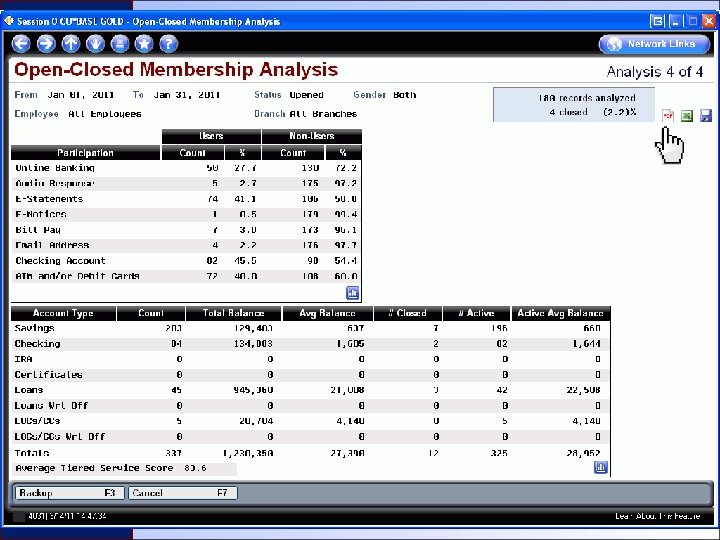Select the E-Statements participation row
The height and width of the screenshot is (540, 720).
pos(186,199)
